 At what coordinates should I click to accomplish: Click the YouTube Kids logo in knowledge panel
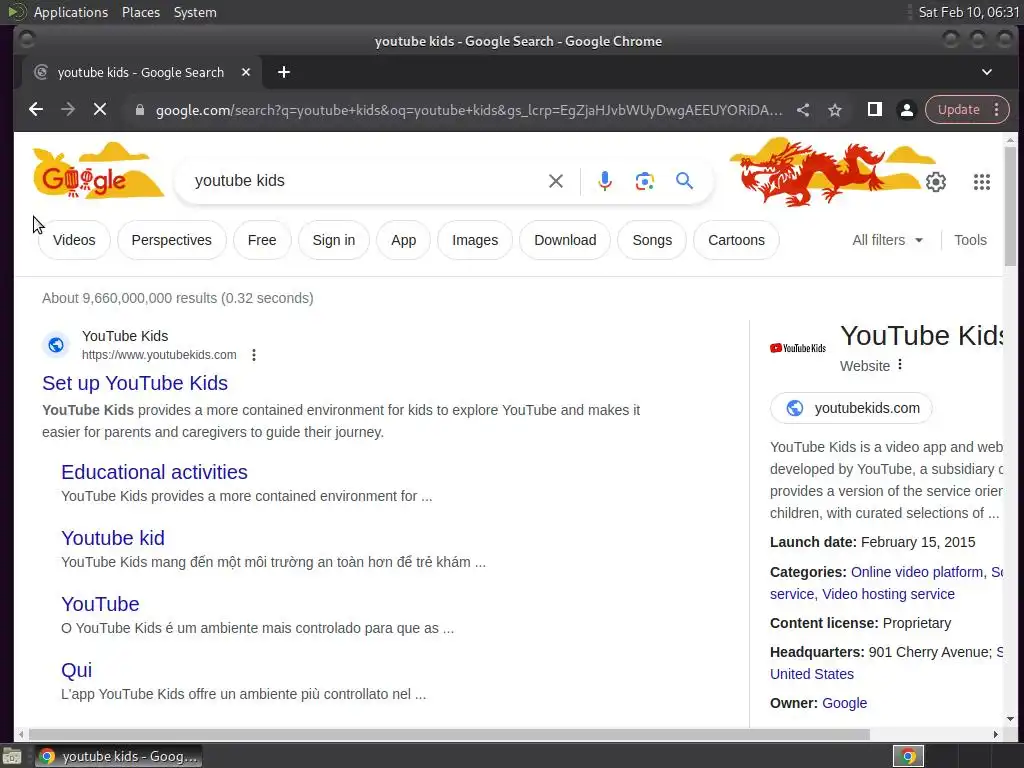[x=797, y=348]
